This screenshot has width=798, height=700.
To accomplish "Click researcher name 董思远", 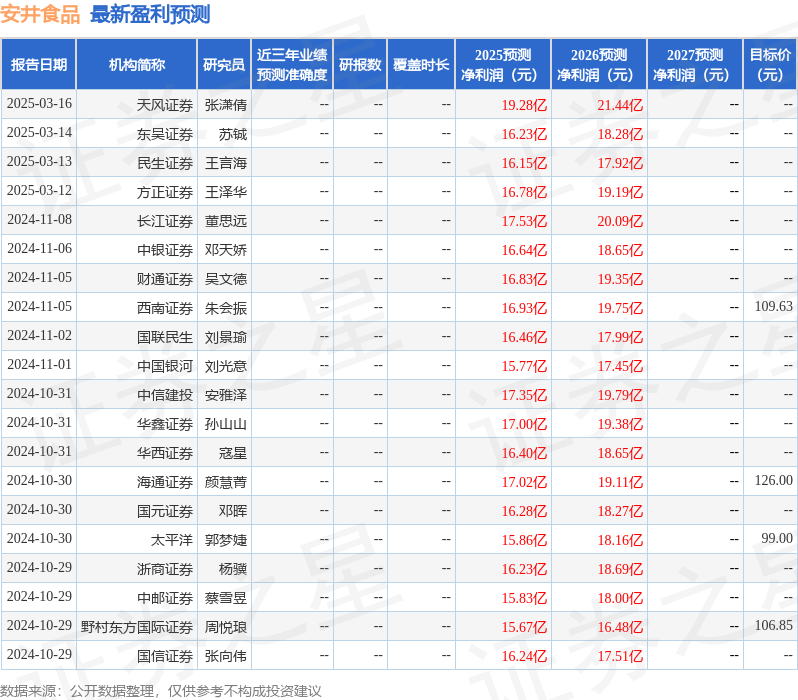I will 225,221.
